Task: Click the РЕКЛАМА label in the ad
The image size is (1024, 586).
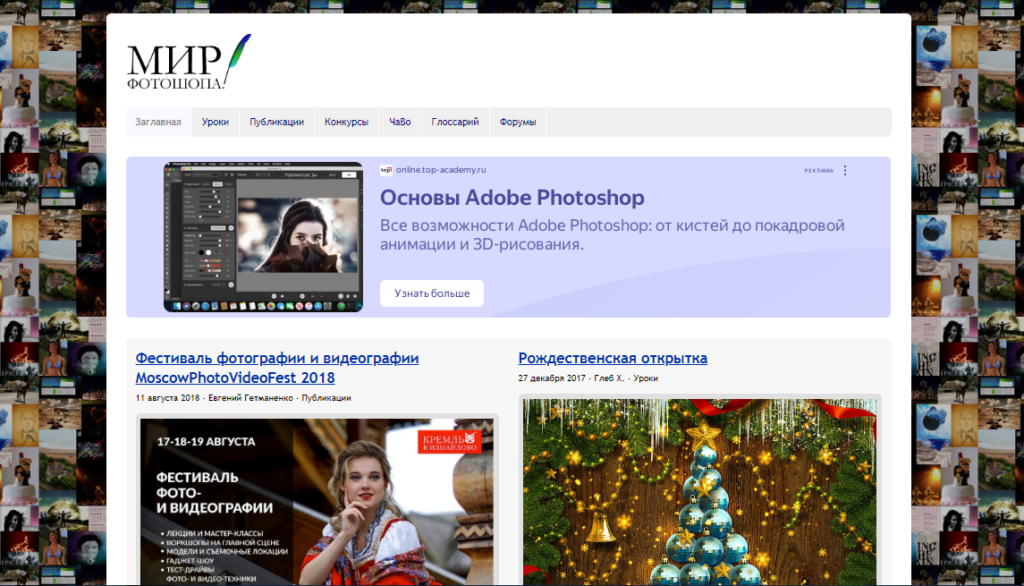Action: point(819,171)
